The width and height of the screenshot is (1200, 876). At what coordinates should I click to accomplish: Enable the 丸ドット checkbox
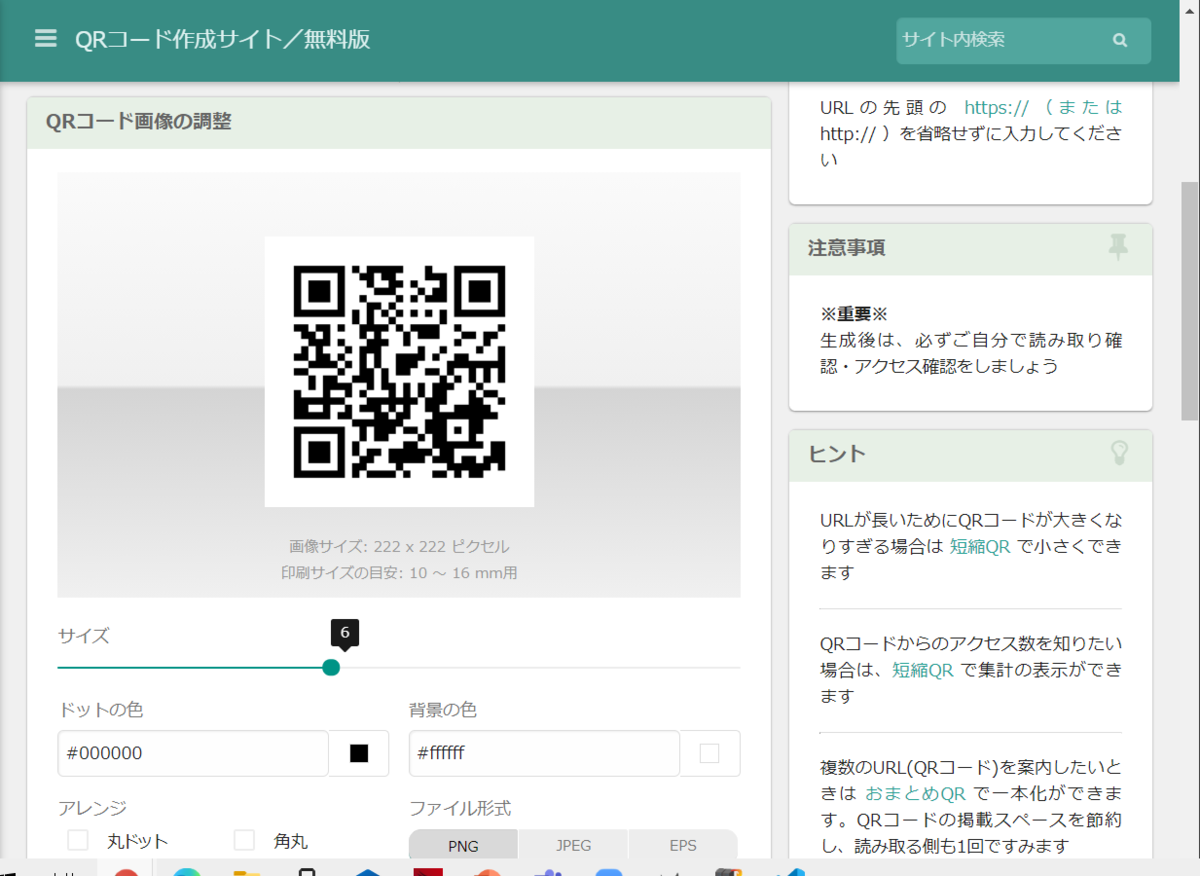[x=78, y=840]
